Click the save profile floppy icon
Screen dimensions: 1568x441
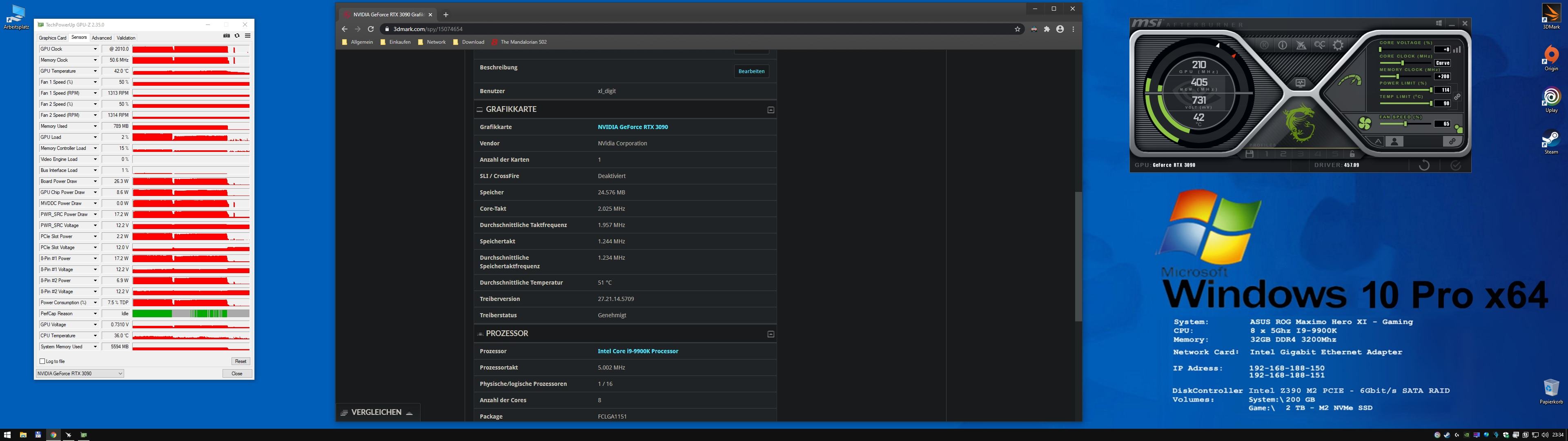click(x=1249, y=154)
